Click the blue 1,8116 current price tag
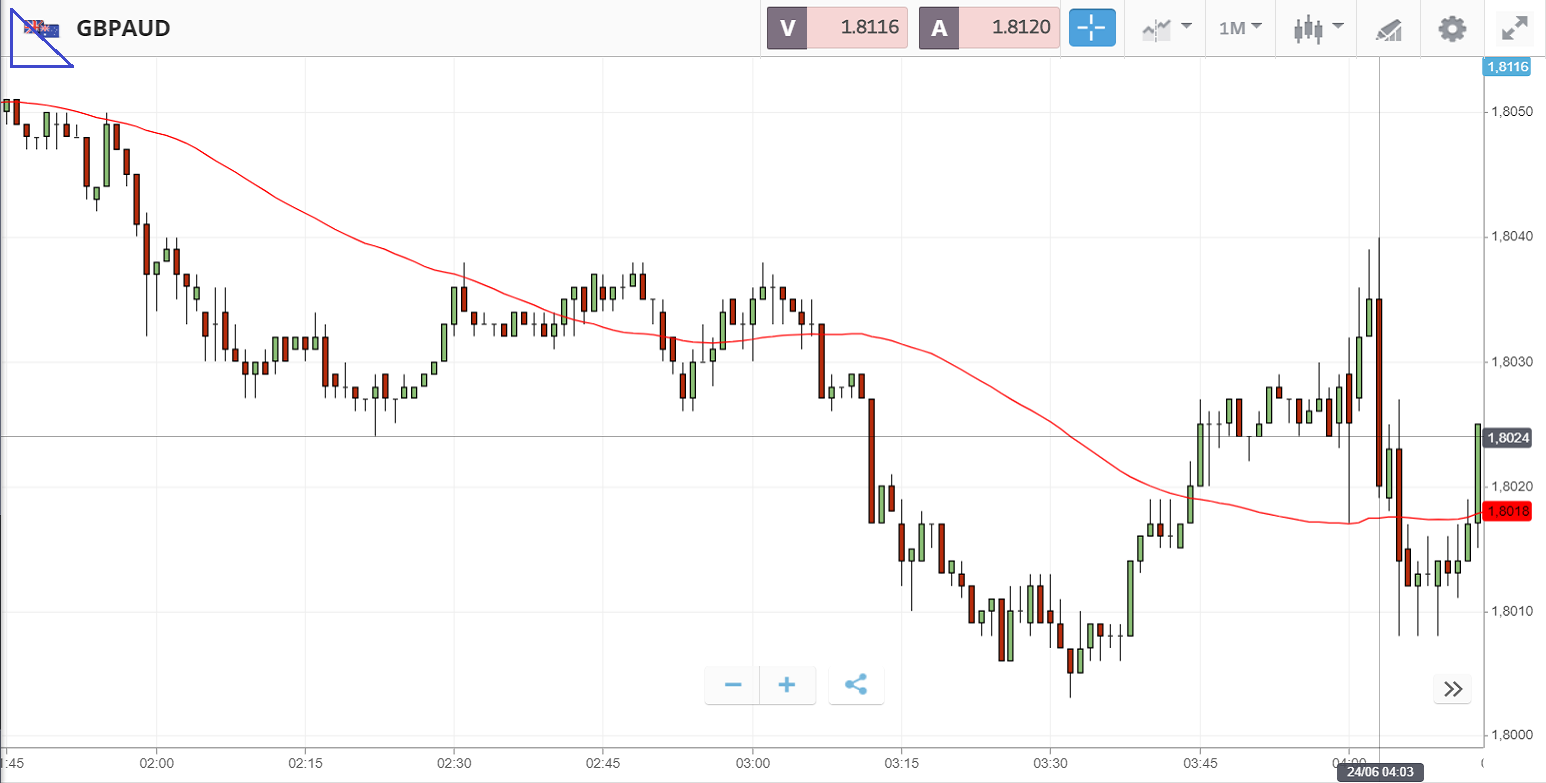The image size is (1546, 783). (x=1507, y=67)
